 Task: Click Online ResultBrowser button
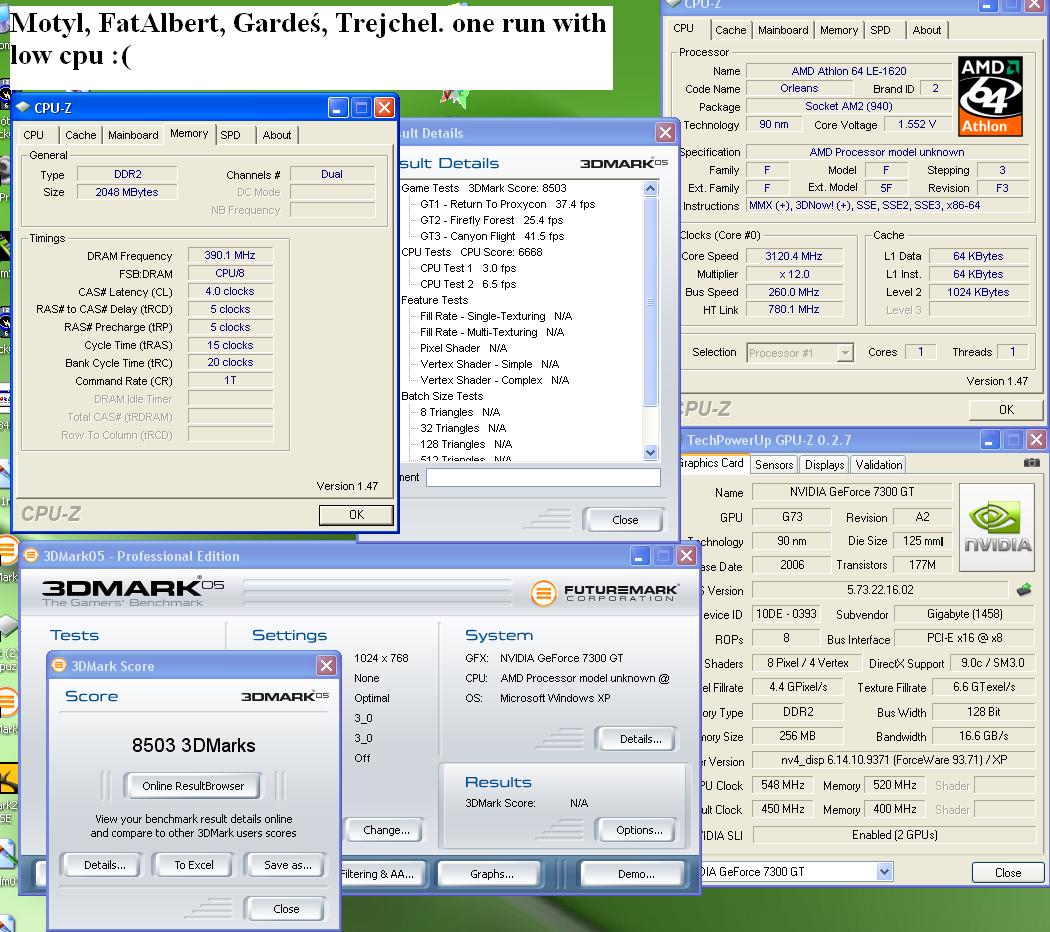(x=193, y=786)
